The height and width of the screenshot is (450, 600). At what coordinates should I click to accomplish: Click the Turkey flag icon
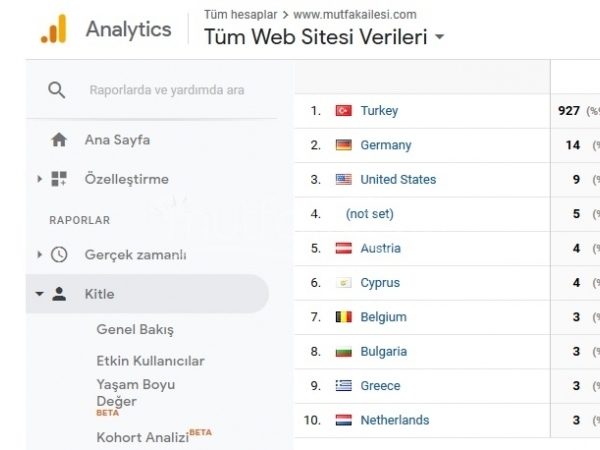[x=344, y=111]
